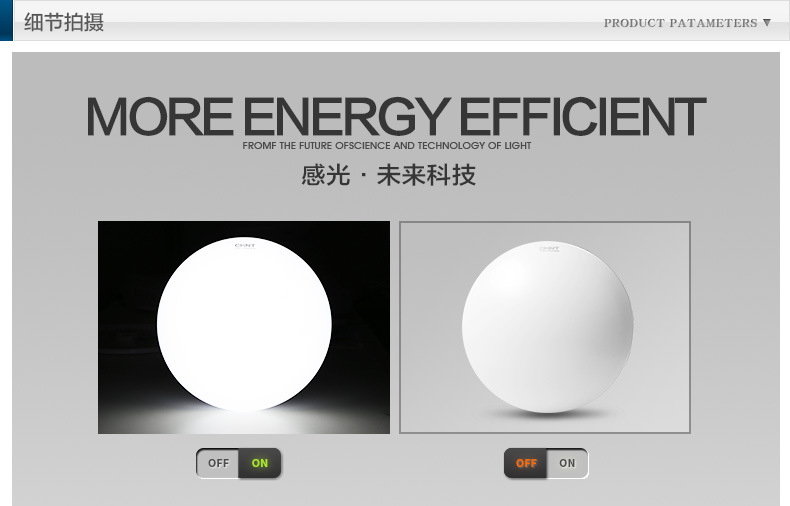Open the lit lamp photo

tap(244, 327)
